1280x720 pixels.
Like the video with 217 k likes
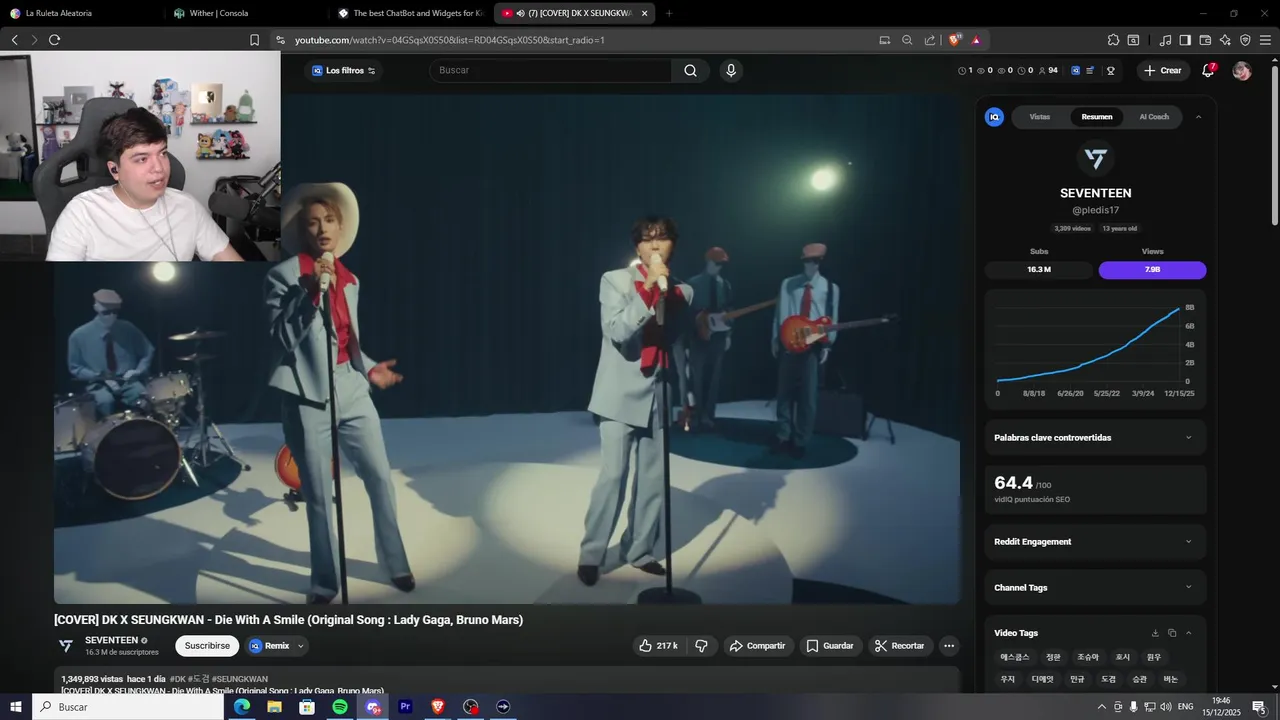coord(658,646)
